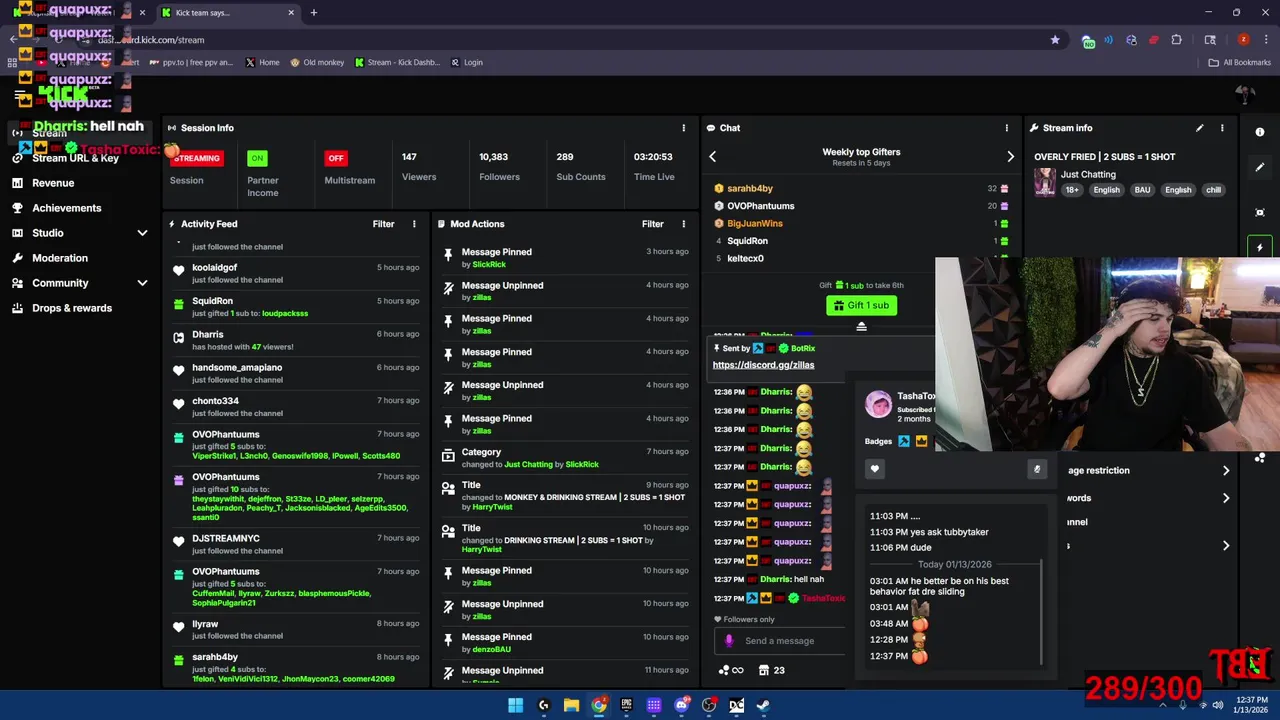The height and width of the screenshot is (720, 1280).
Task: Click TashaToxic user card avatar
Action: (x=878, y=404)
